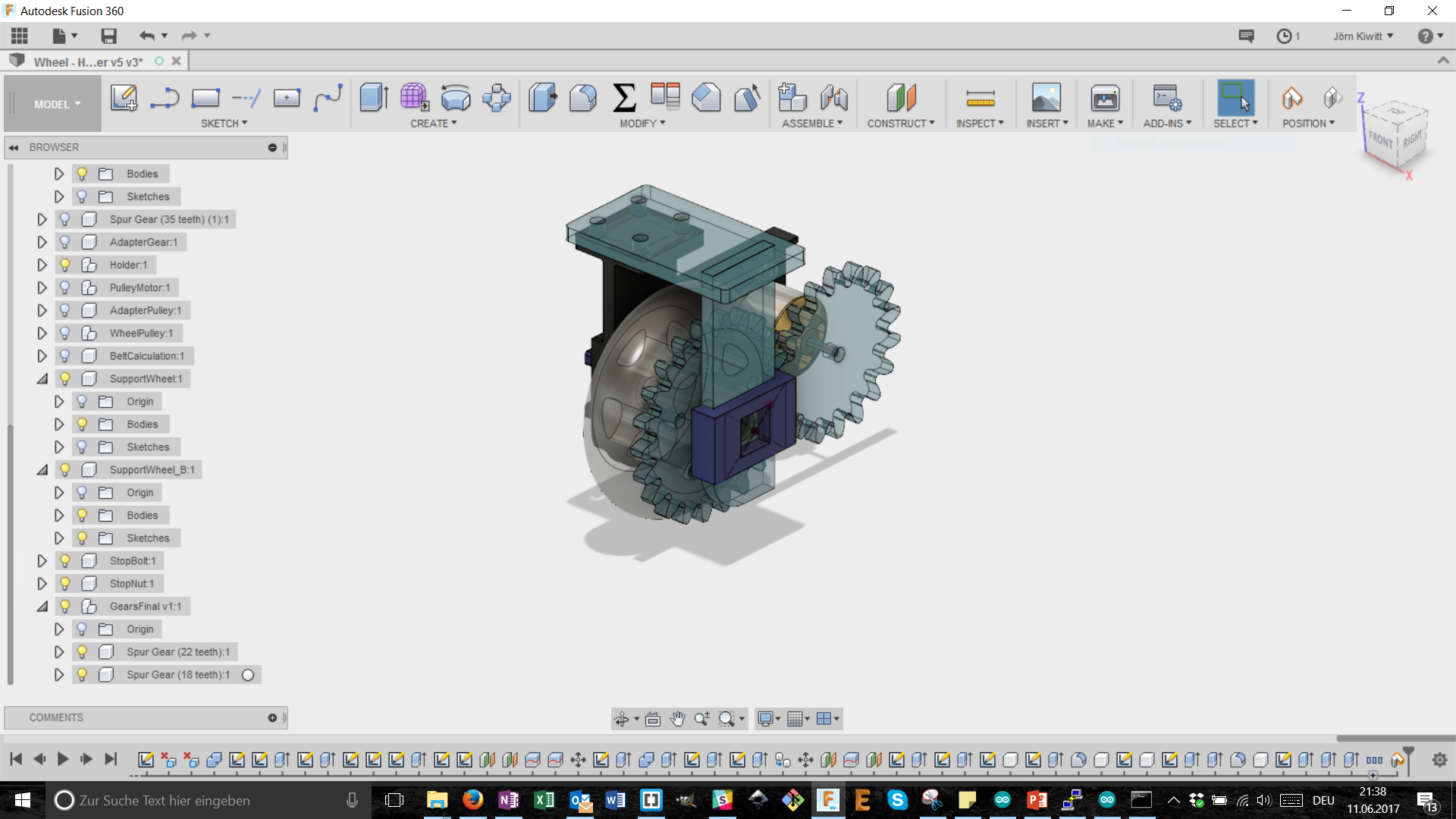Image resolution: width=1456 pixels, height=819 pixels.
Task: Click the 3D Print make icon
Action: [x=1105, y=98]
